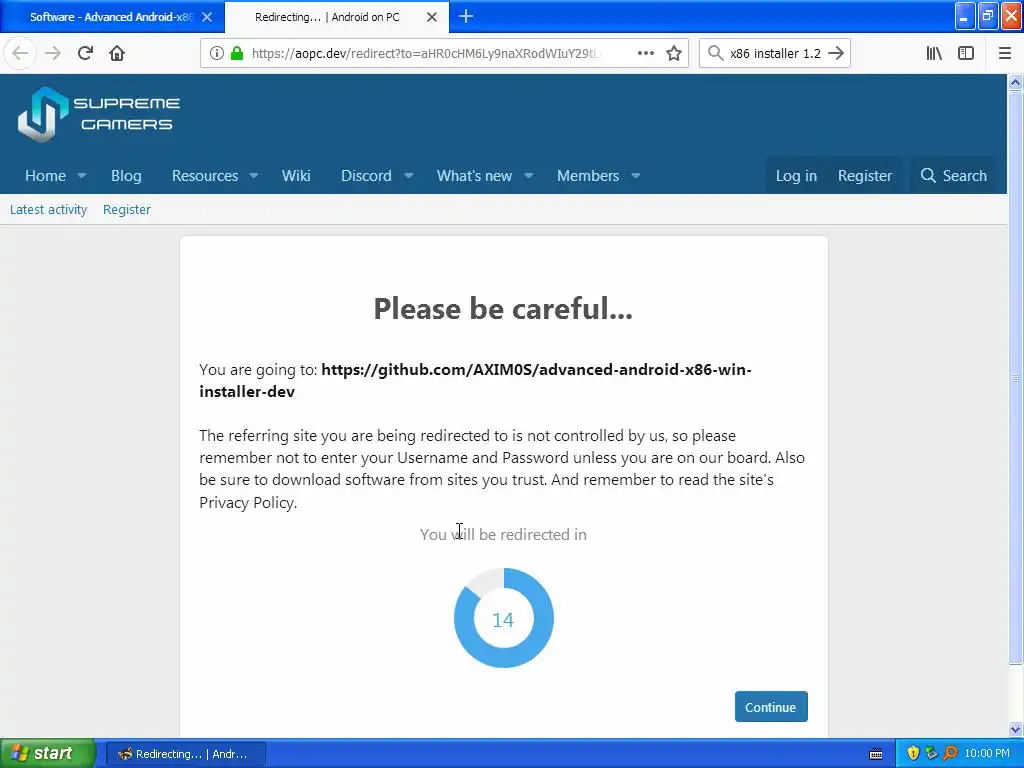Switch to Software - Advanced Android-x86 tab
Image resolution: width=1024 pixels, height=768 pixels.
112,17
